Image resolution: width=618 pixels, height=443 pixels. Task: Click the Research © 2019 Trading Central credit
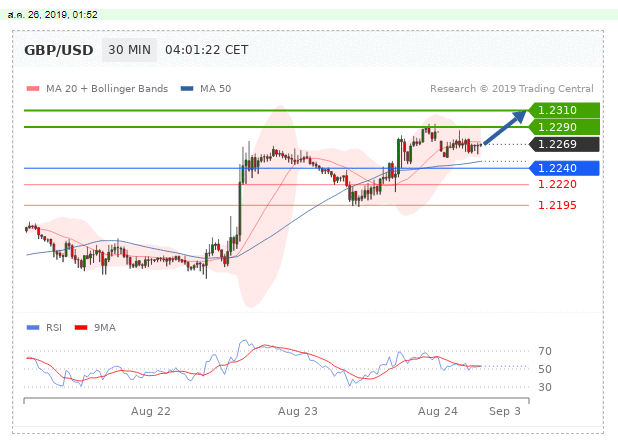[512, 89]
